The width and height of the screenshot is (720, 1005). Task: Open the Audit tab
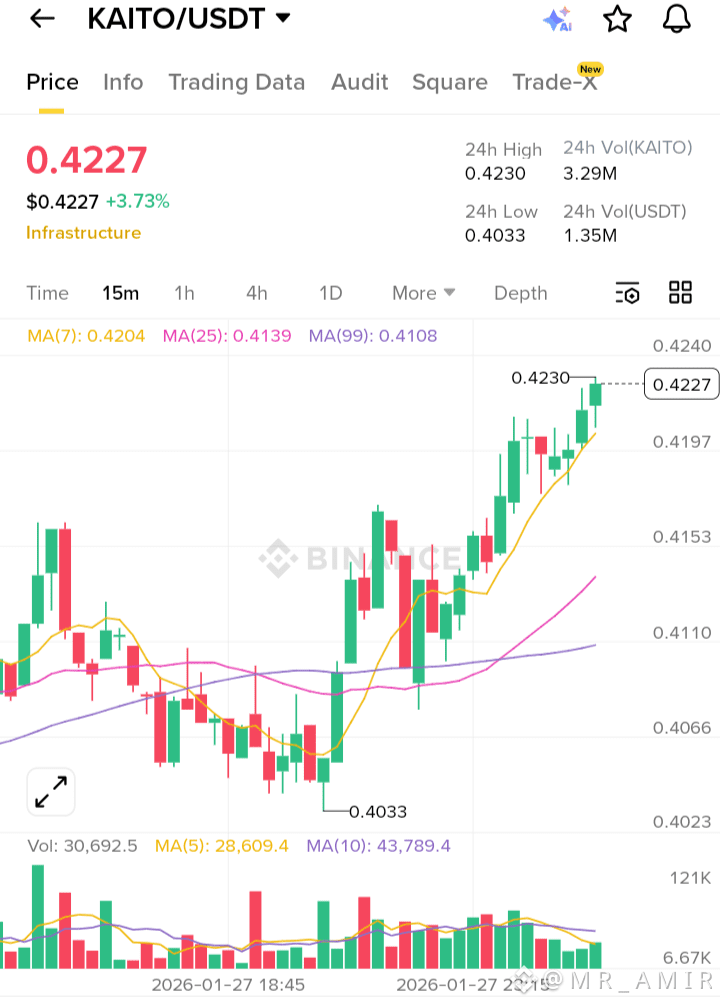[360, 82]
